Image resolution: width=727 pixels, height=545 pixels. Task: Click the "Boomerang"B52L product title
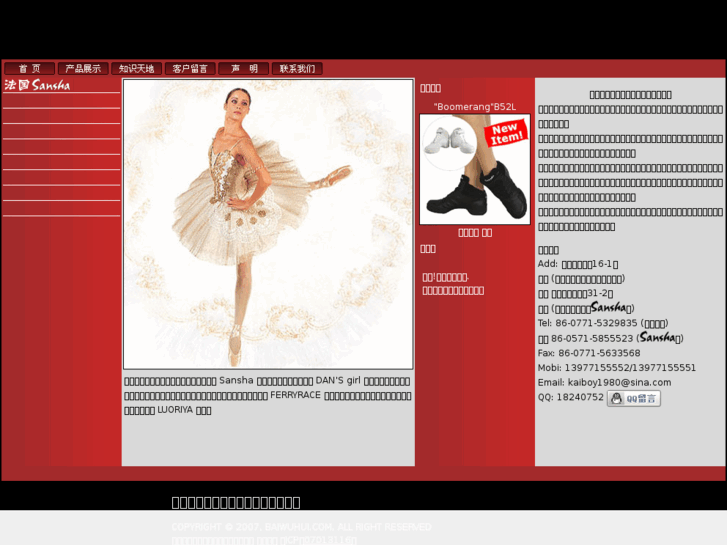[x=475, y=107]
